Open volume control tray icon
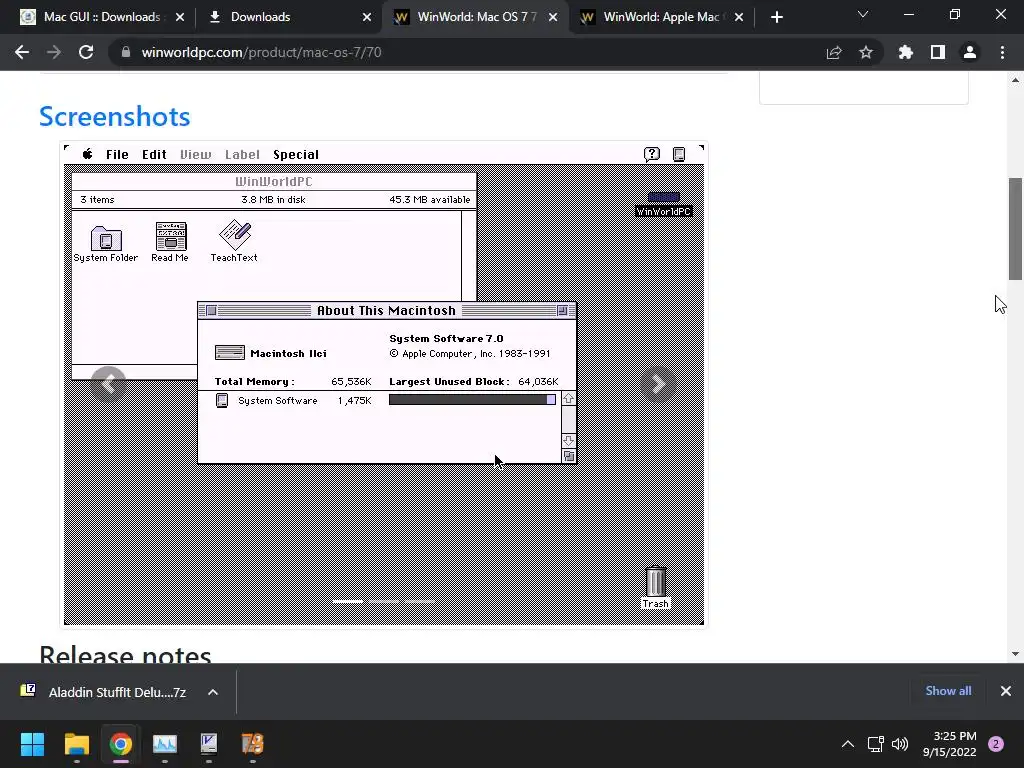The width and height of the screenshot is (1024, 768). click(900, 744)
